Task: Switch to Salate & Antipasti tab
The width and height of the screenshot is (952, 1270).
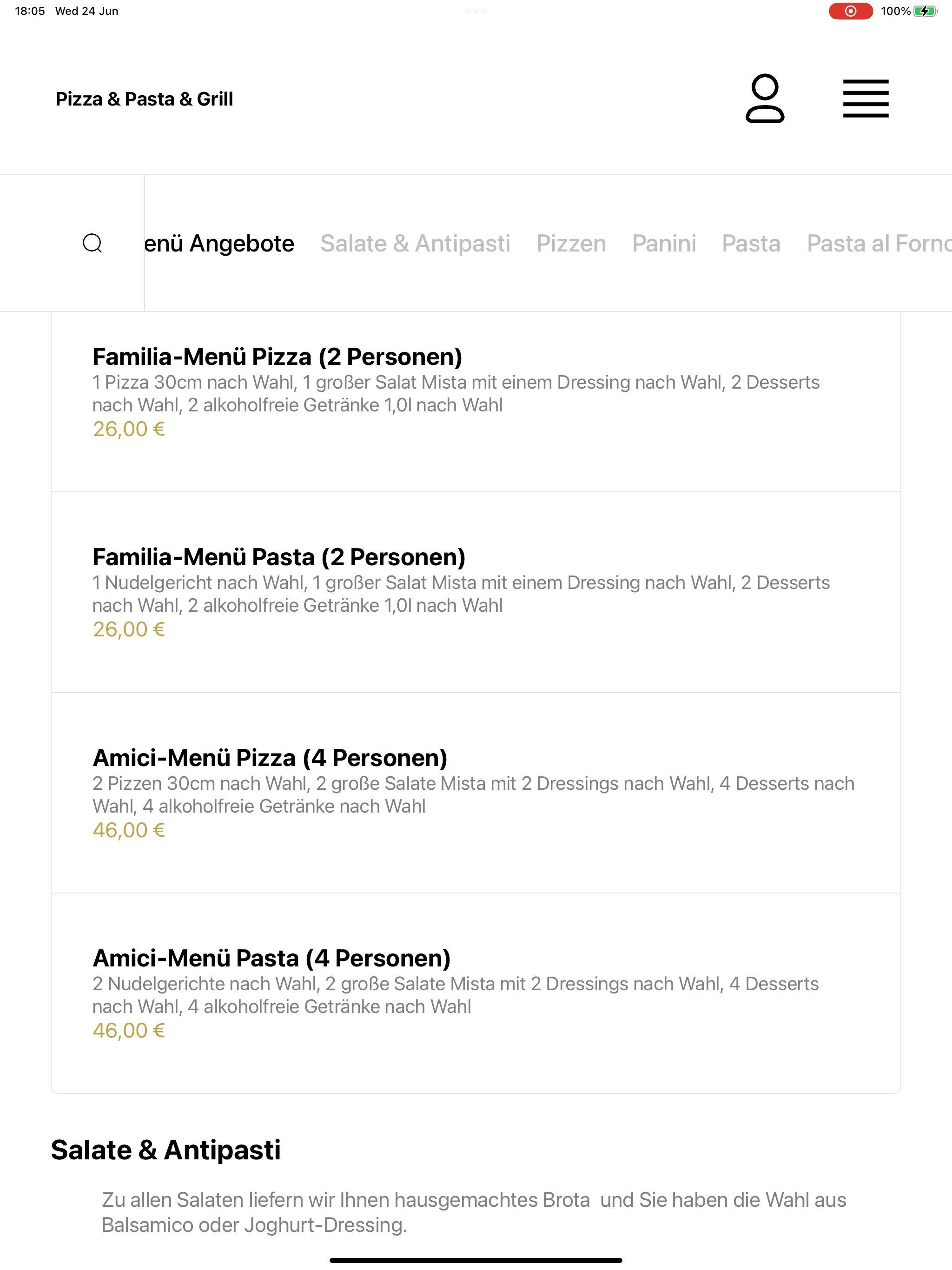Action: click(x=415, y=244)
